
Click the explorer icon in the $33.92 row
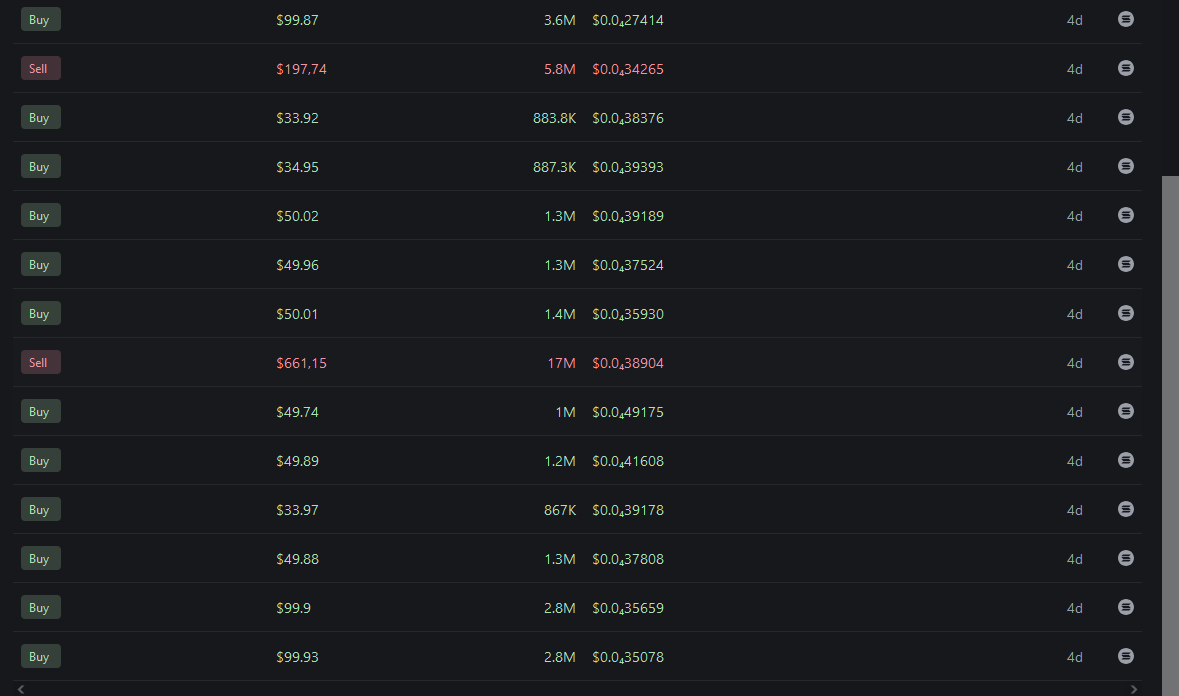1126,117
